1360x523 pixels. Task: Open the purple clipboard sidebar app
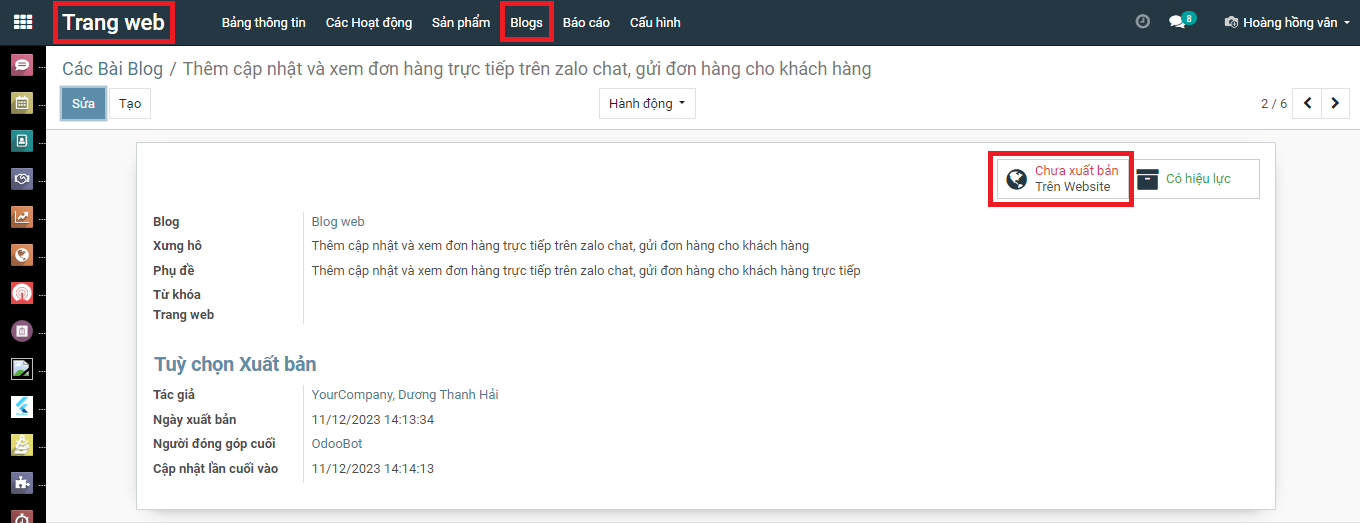(22, 331)
